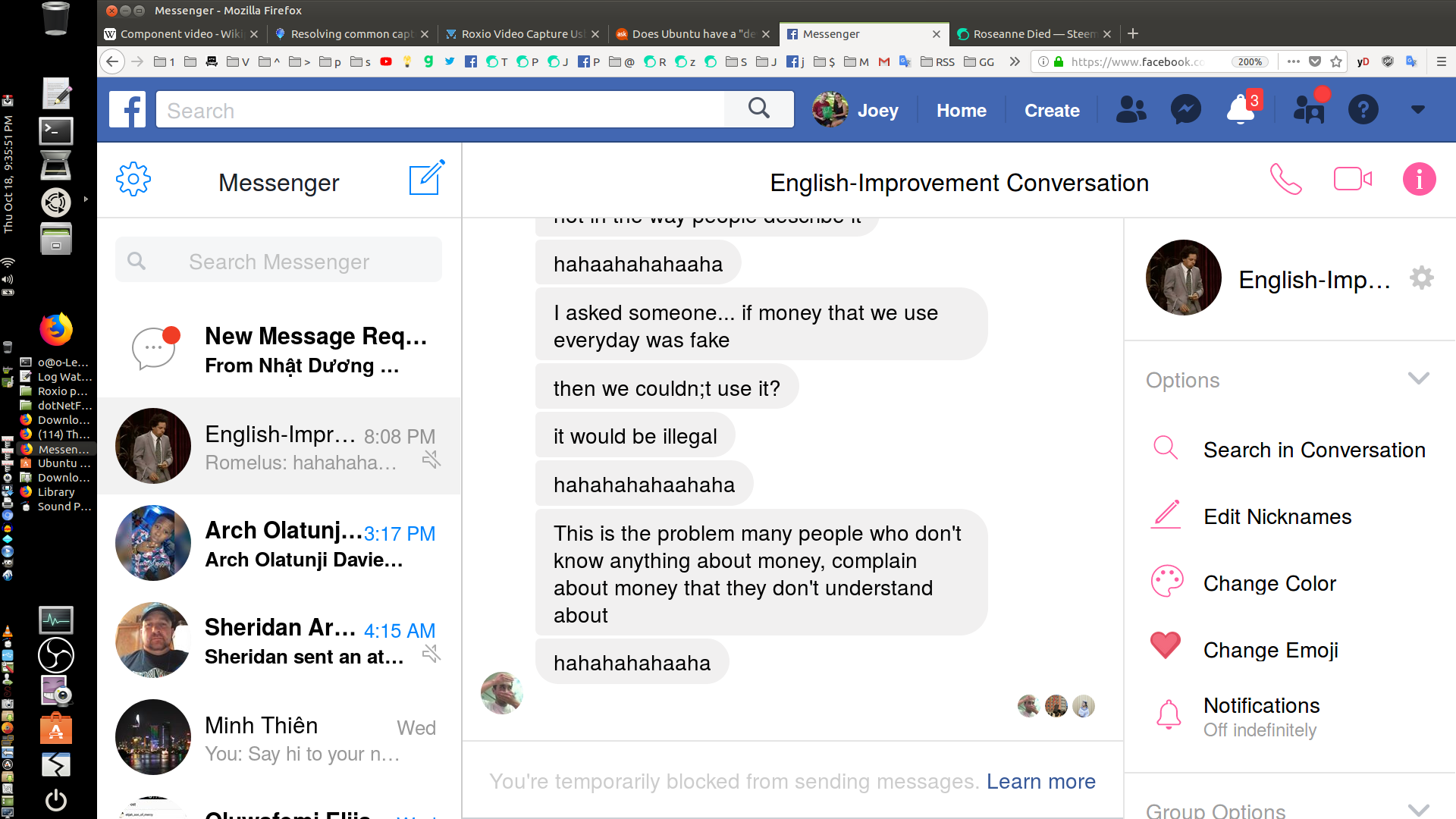Open Messenger settings gear icon
The image size is (1456, 819).
coord(133,180)
